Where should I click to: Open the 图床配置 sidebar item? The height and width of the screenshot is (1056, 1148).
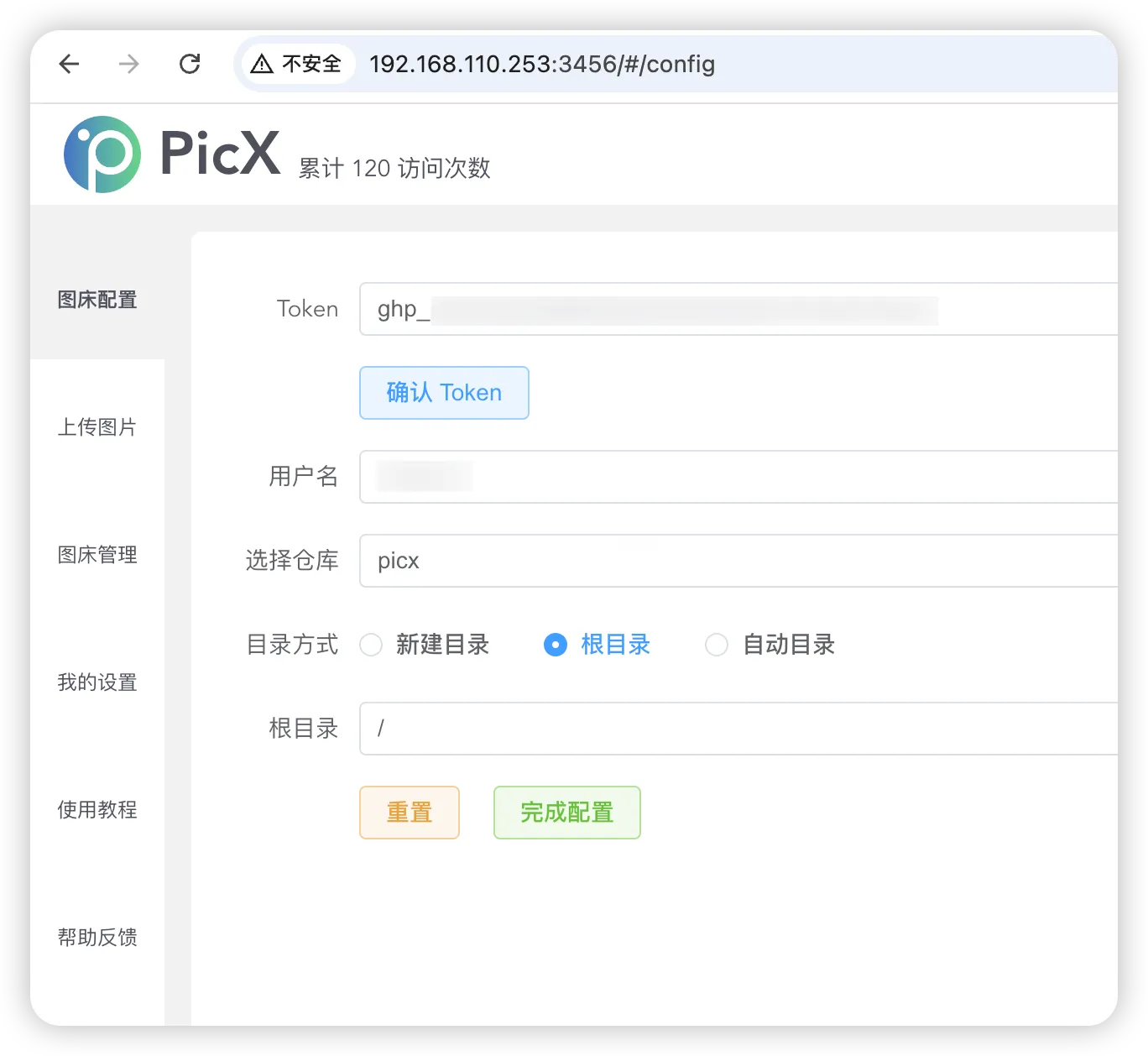(x=97, y=300)
